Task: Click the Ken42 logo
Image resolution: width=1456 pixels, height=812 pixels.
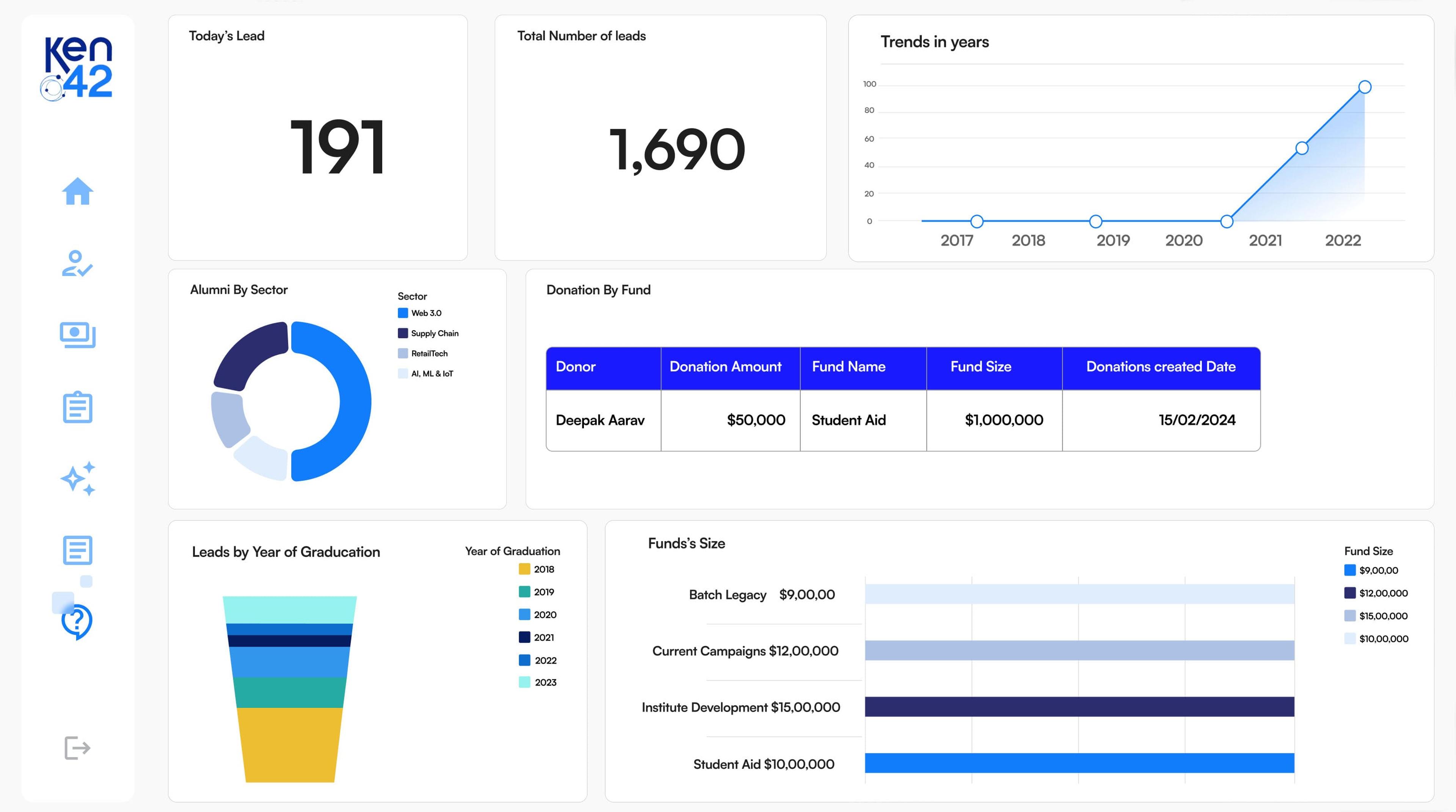Action: click(77, 69)
